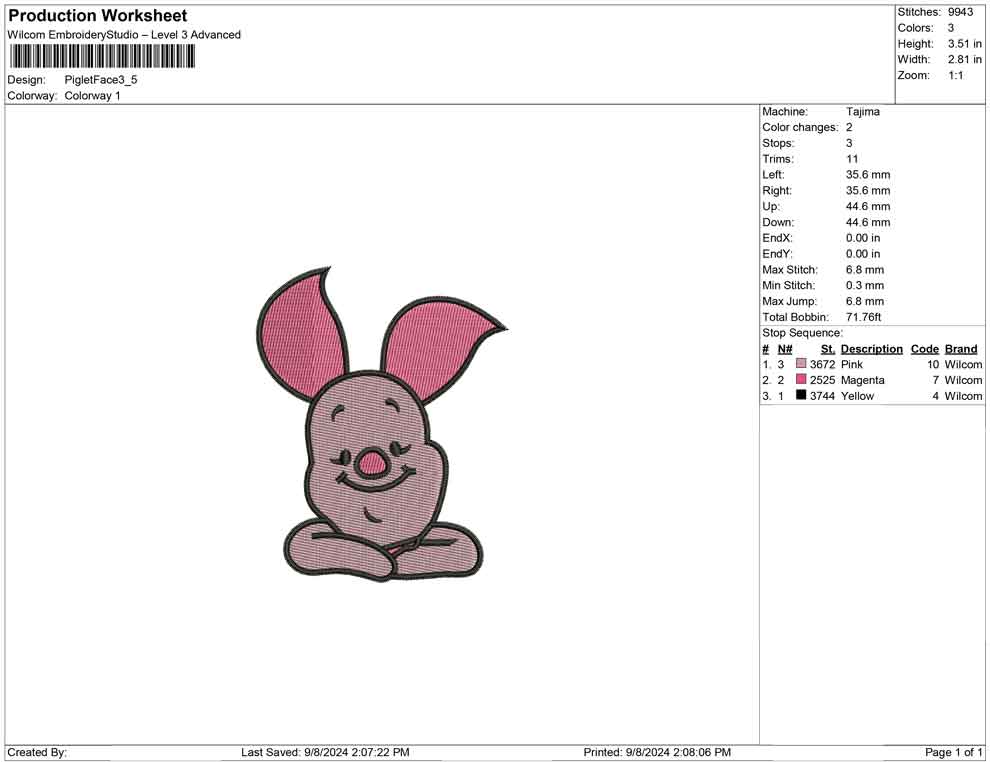Click the Zoom value 1:1
990x762 pixels.
pyautogui.click(x=955, y=75)
